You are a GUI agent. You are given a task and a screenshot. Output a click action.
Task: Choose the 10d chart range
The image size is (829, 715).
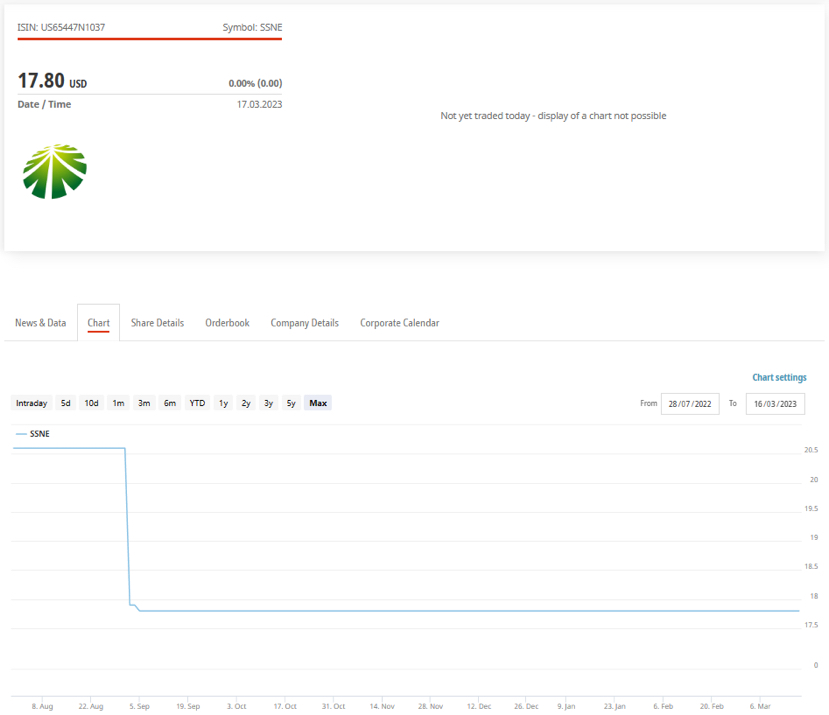pos(91,403)
